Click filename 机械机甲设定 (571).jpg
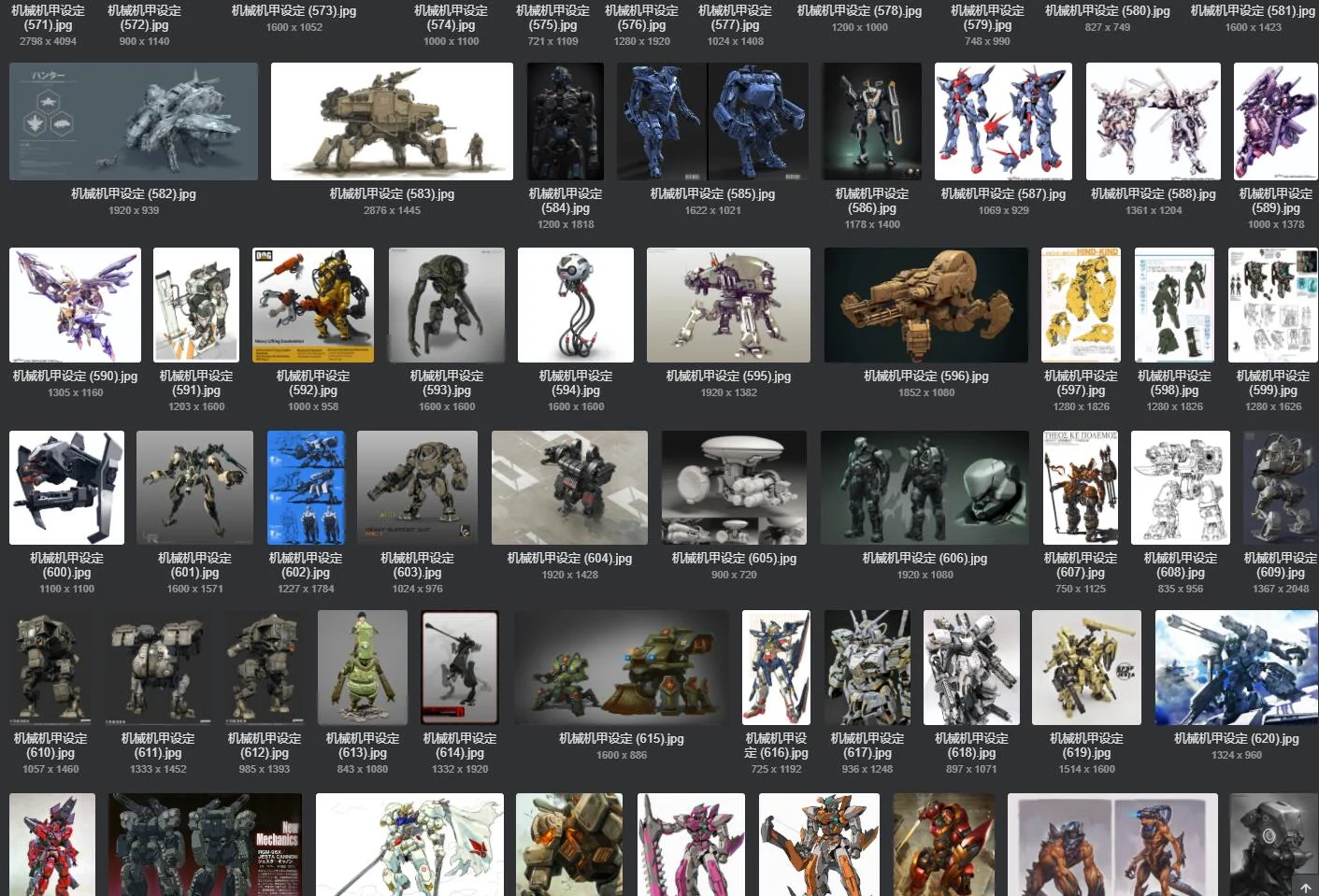The width and height of the screenshot is (1319, 896). 48,18
